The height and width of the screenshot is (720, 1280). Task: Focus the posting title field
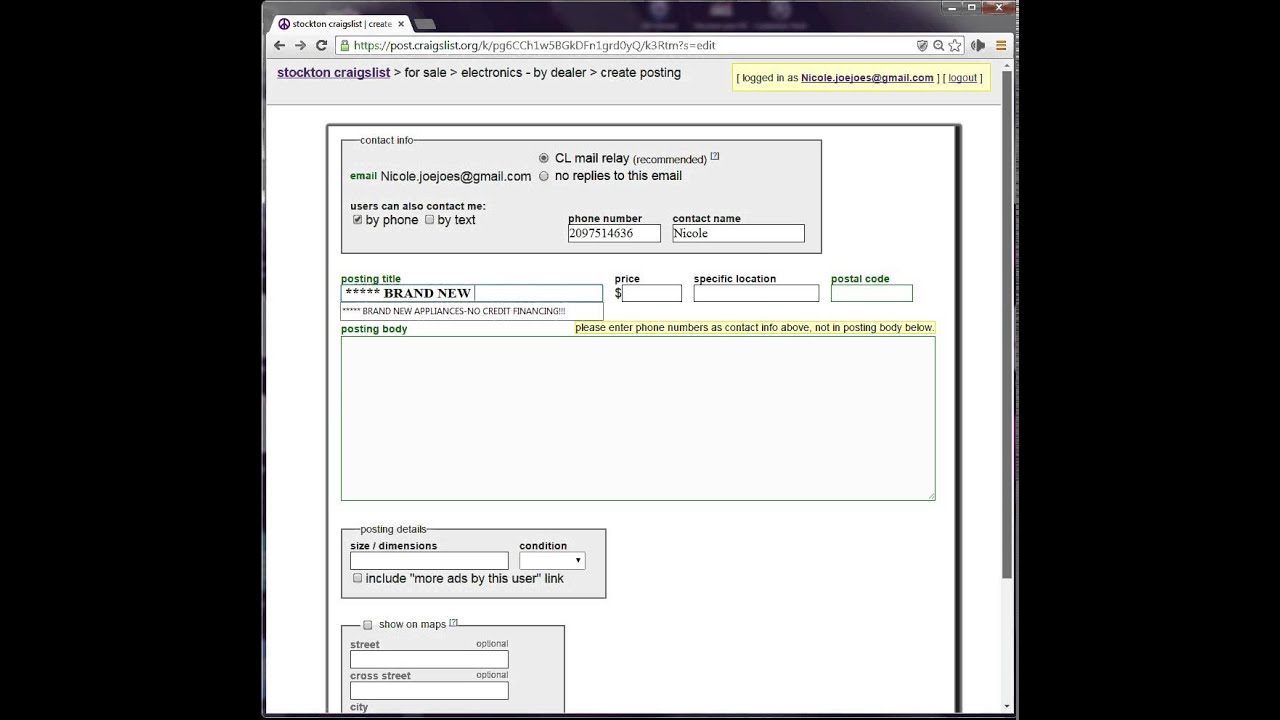click(472, 293)
